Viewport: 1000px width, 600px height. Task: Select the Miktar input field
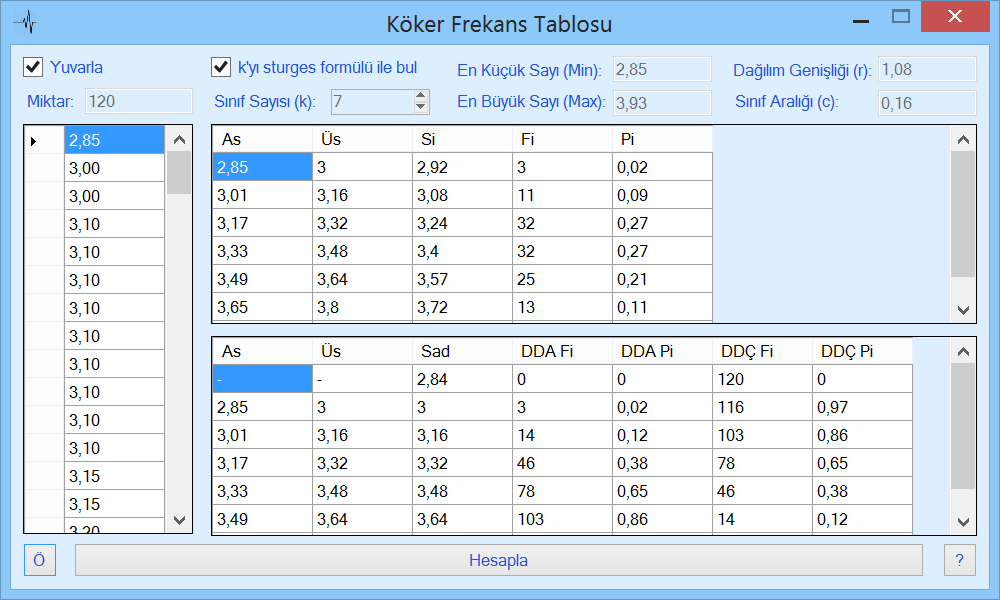click(x=138, y=101)
